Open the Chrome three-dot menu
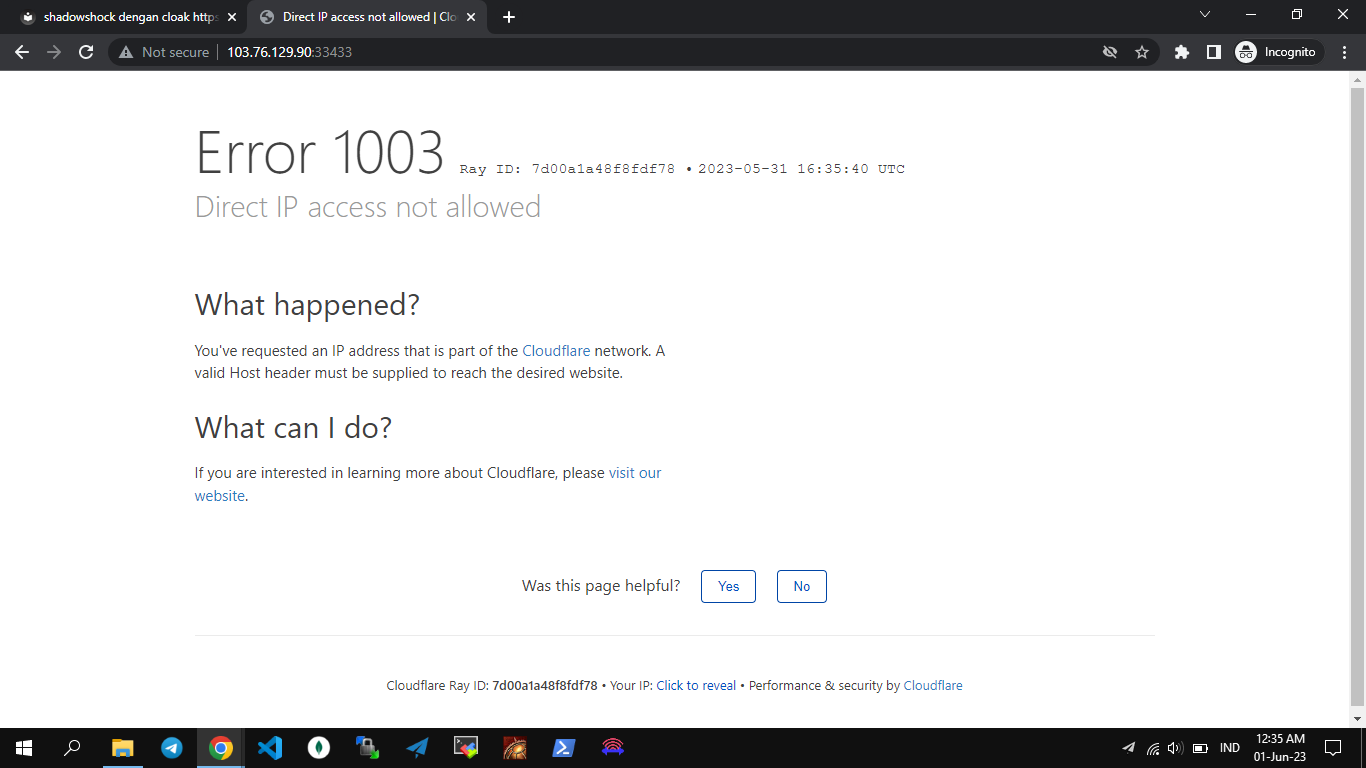The height and width of the screenshot is (768, 1366). (x=1344, y=52)
